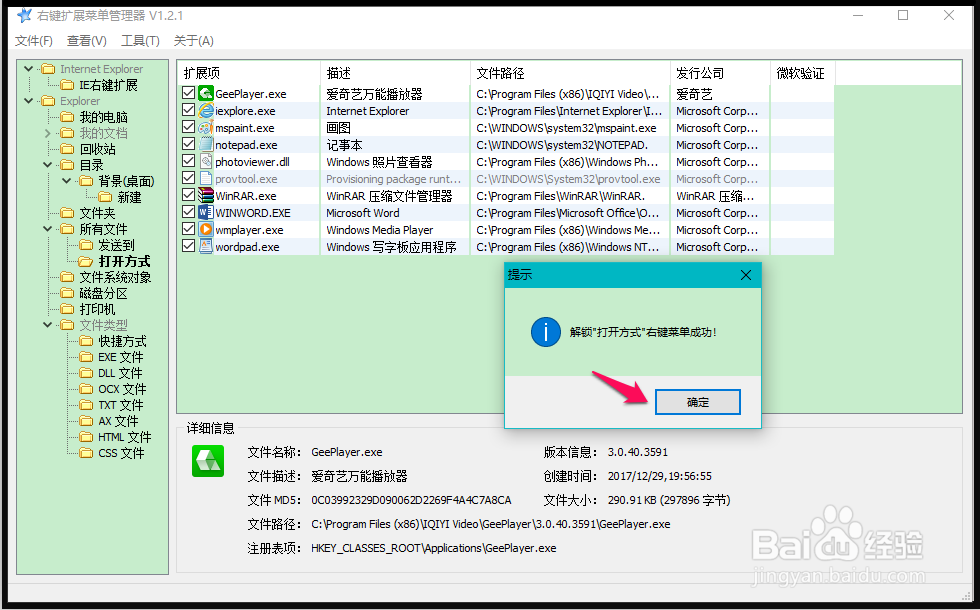Open the 查看(V) menu
Screen dimensions: 980x610
click(87, 41)
